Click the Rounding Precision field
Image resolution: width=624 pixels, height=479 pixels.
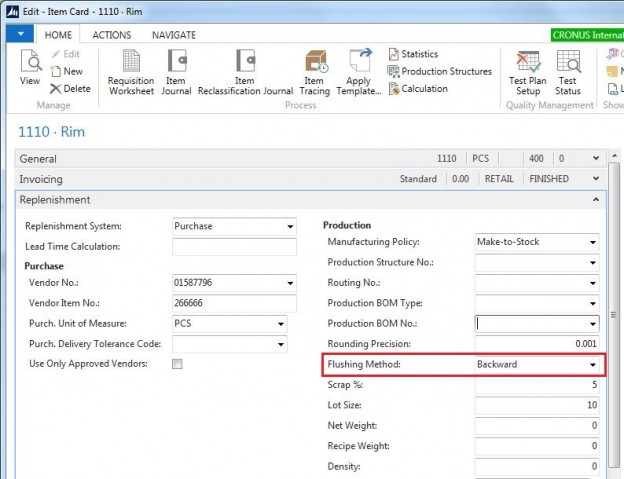537,344
